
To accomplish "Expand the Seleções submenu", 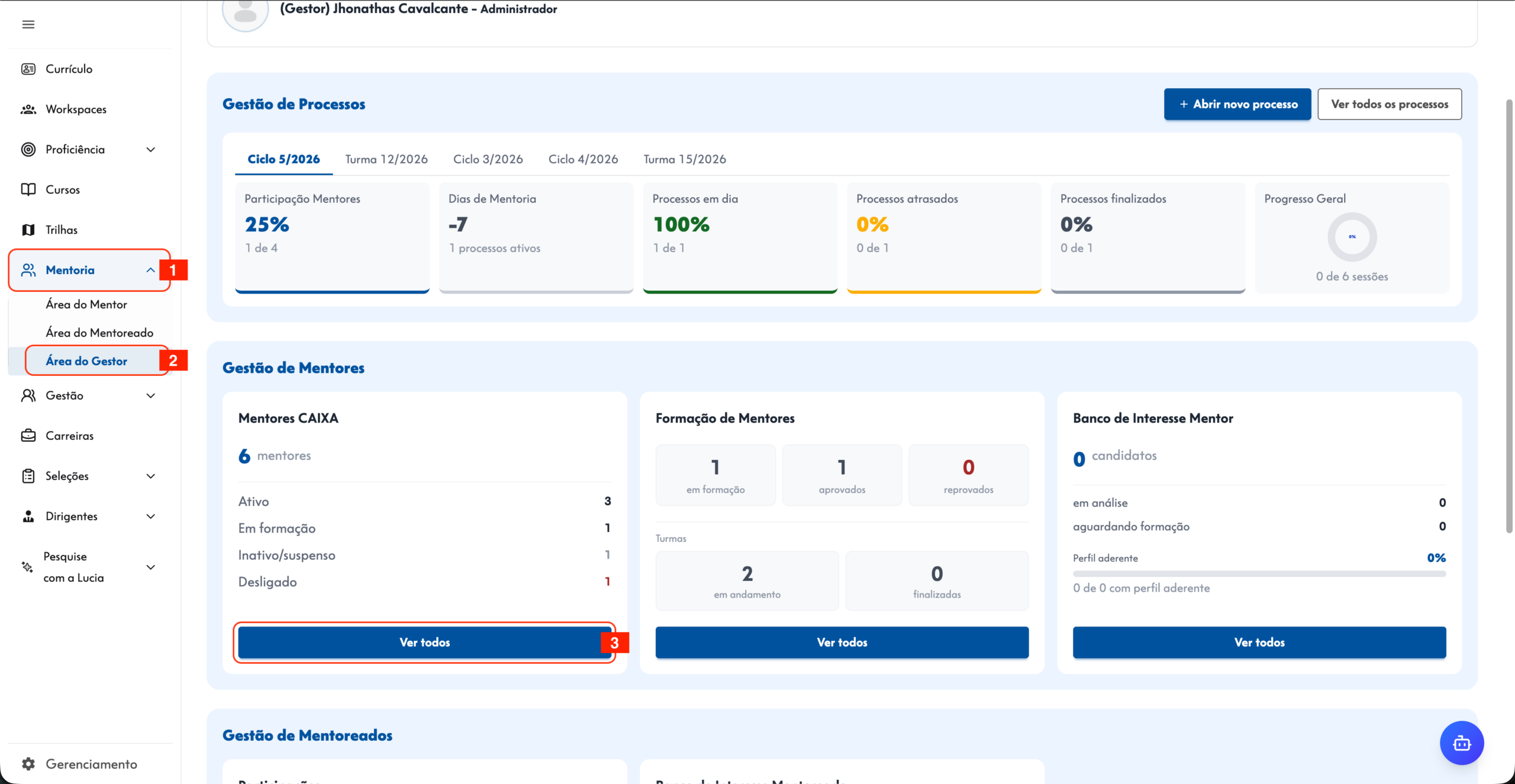I will (x=150, y=476).
